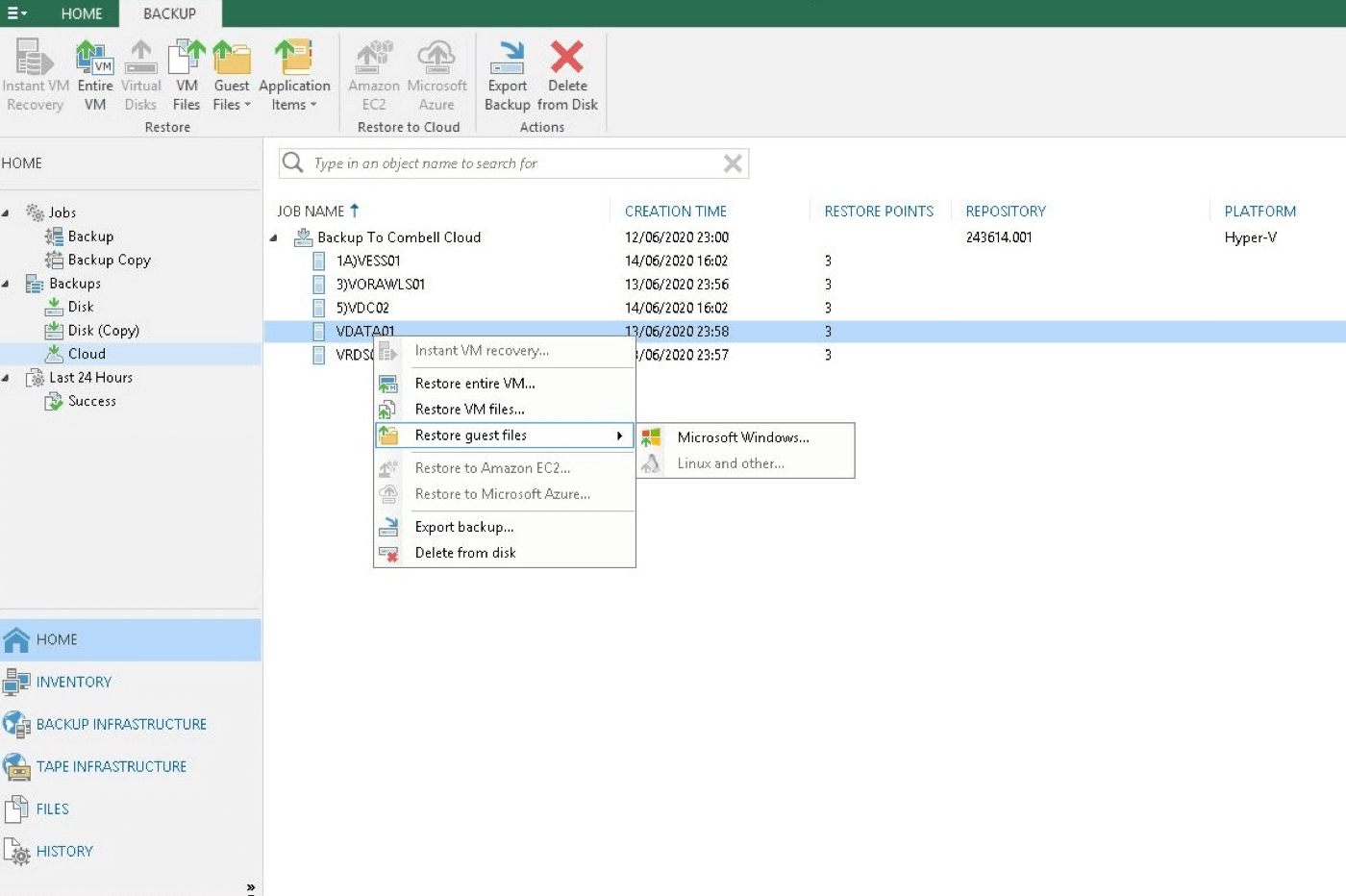Expand navigation pane options chevron
This screenshot has width=1346, height=896.
(x=251, y=888)
